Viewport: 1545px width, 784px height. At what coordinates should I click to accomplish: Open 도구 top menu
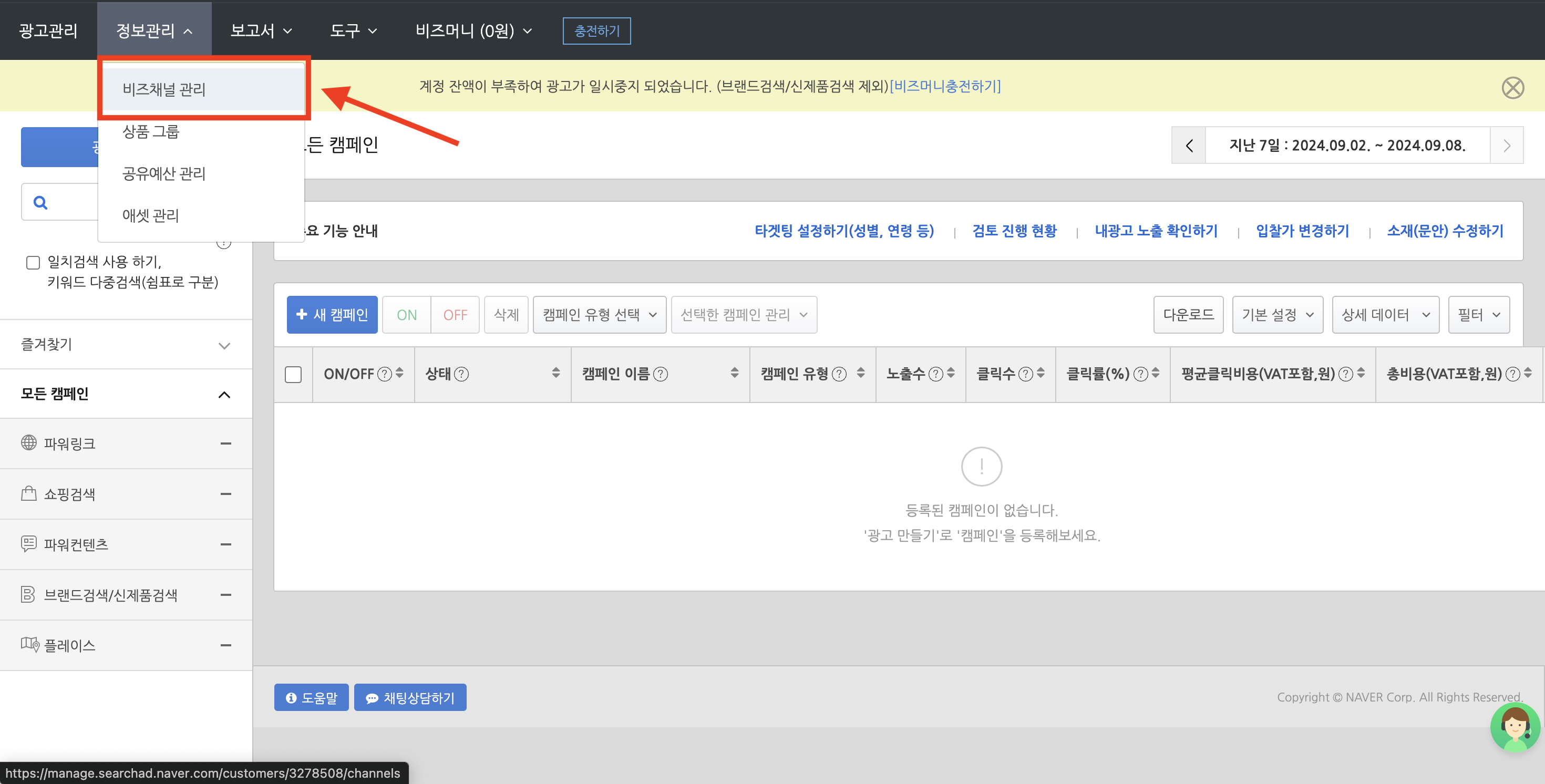(x=353, y=30)
